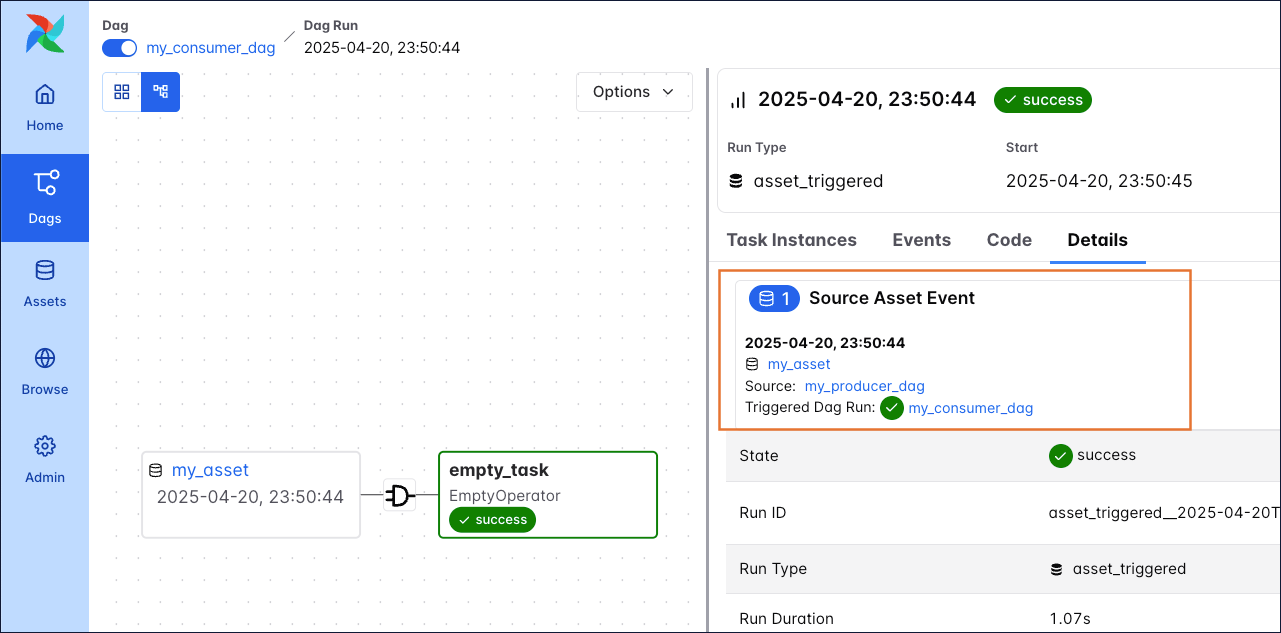Click the Browse sidebar icon

coord(44,371)
